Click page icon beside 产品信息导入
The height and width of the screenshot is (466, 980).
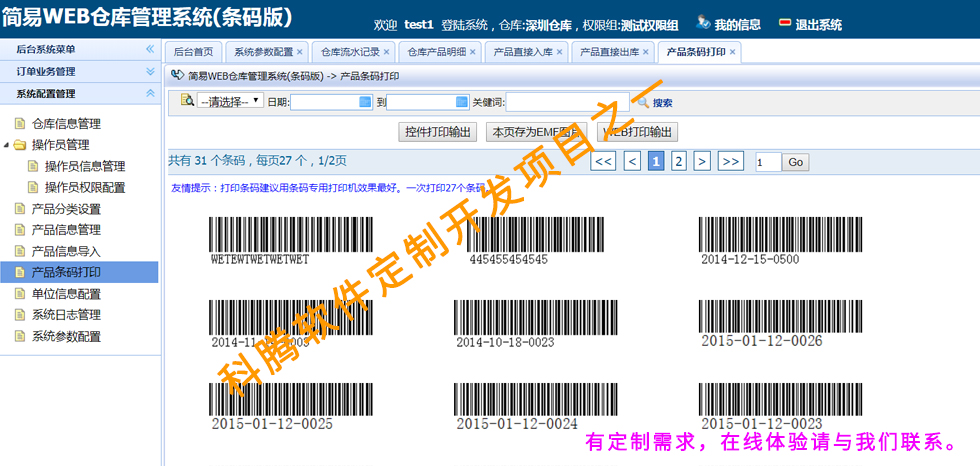pyautogui.click(x=20, y=251)
